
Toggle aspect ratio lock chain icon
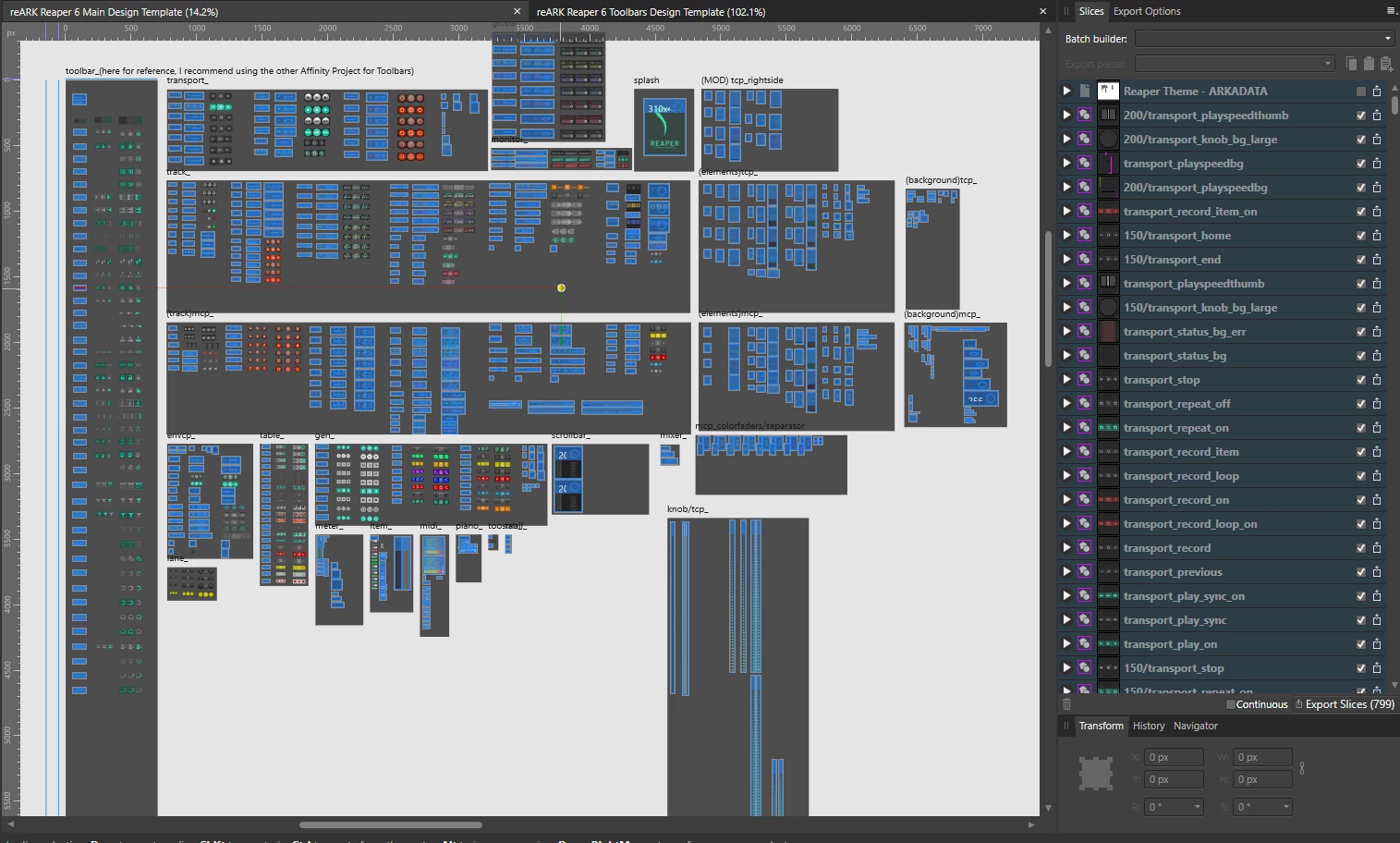1302,768
